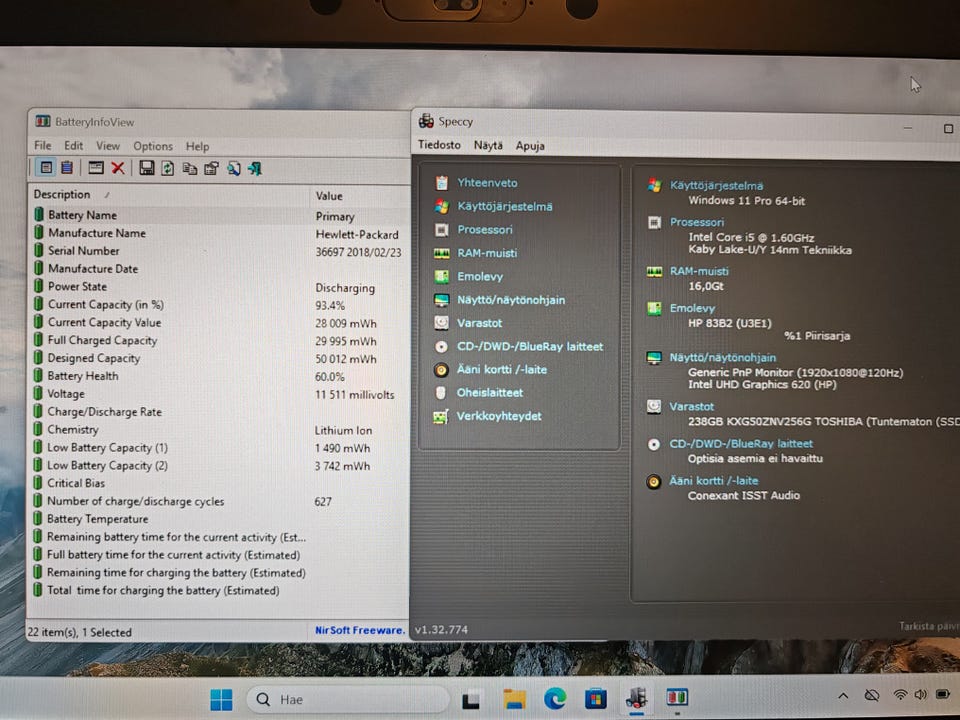Image resolution: width=960 pixels, height=720 pixels.
Task: Click NirSoft Freeware link in status bar
Action: (359, 629)
